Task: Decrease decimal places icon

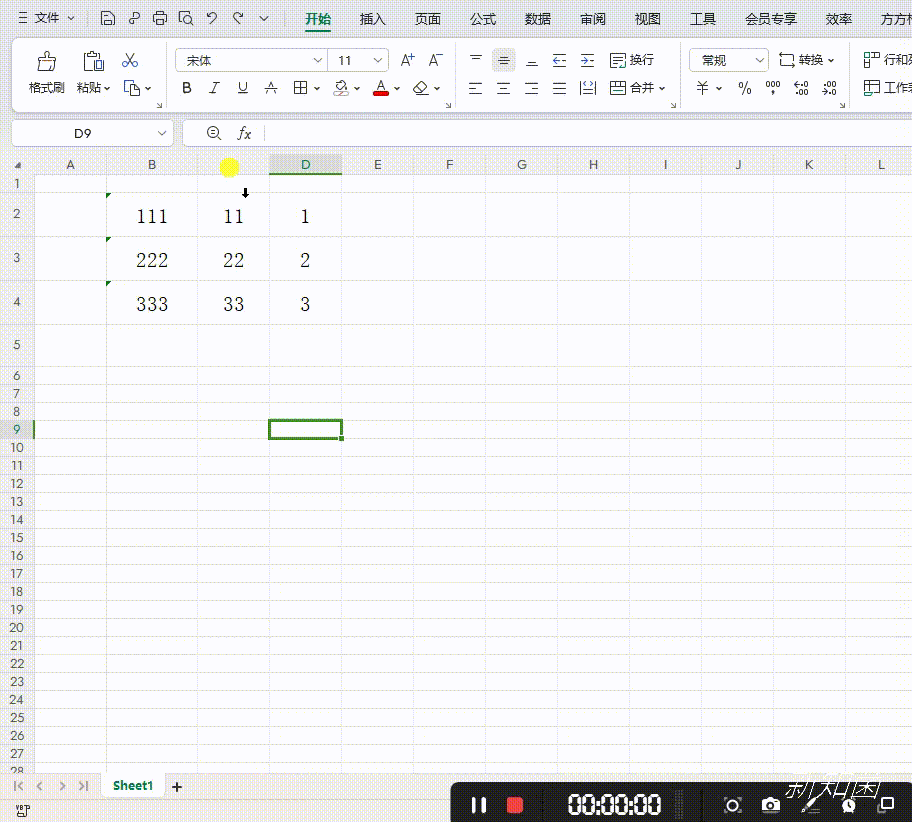Action: (829, 88)
